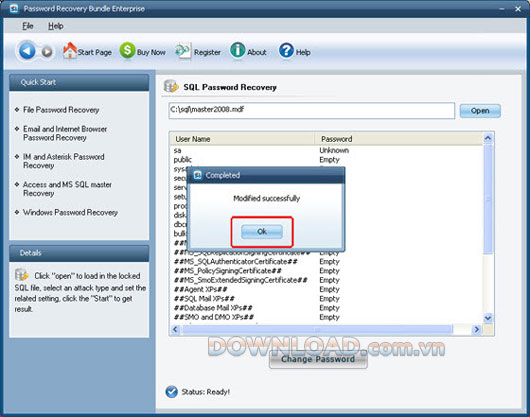530x417 pixels.
Task: Click the gray Forward arrow button
Action: click(47, 52)
